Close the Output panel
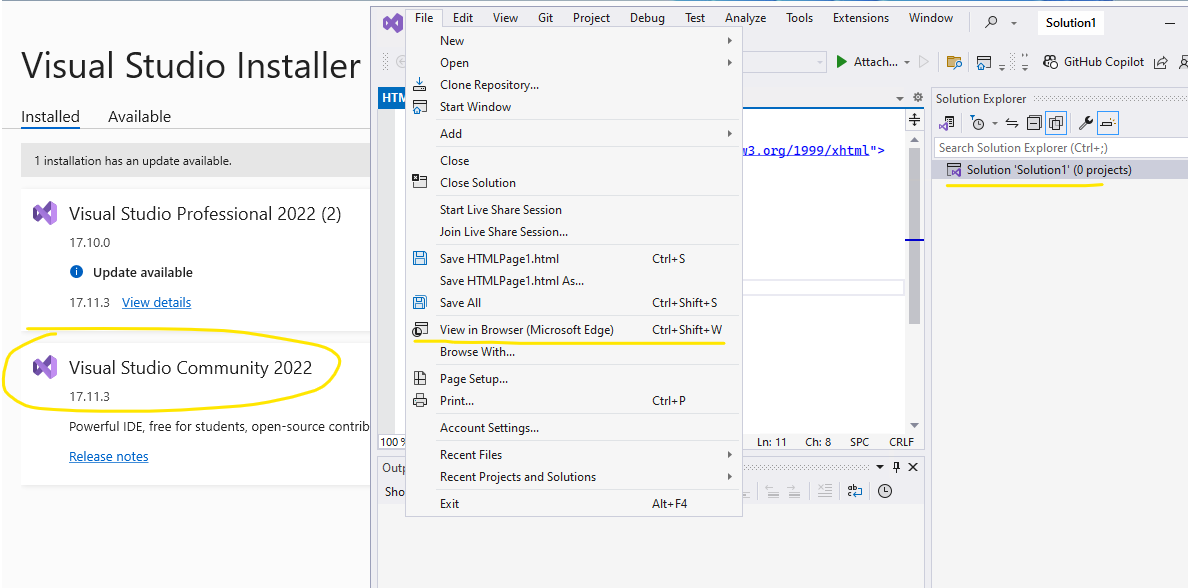This screenshot has height=588, width=1188. [913, 468]
